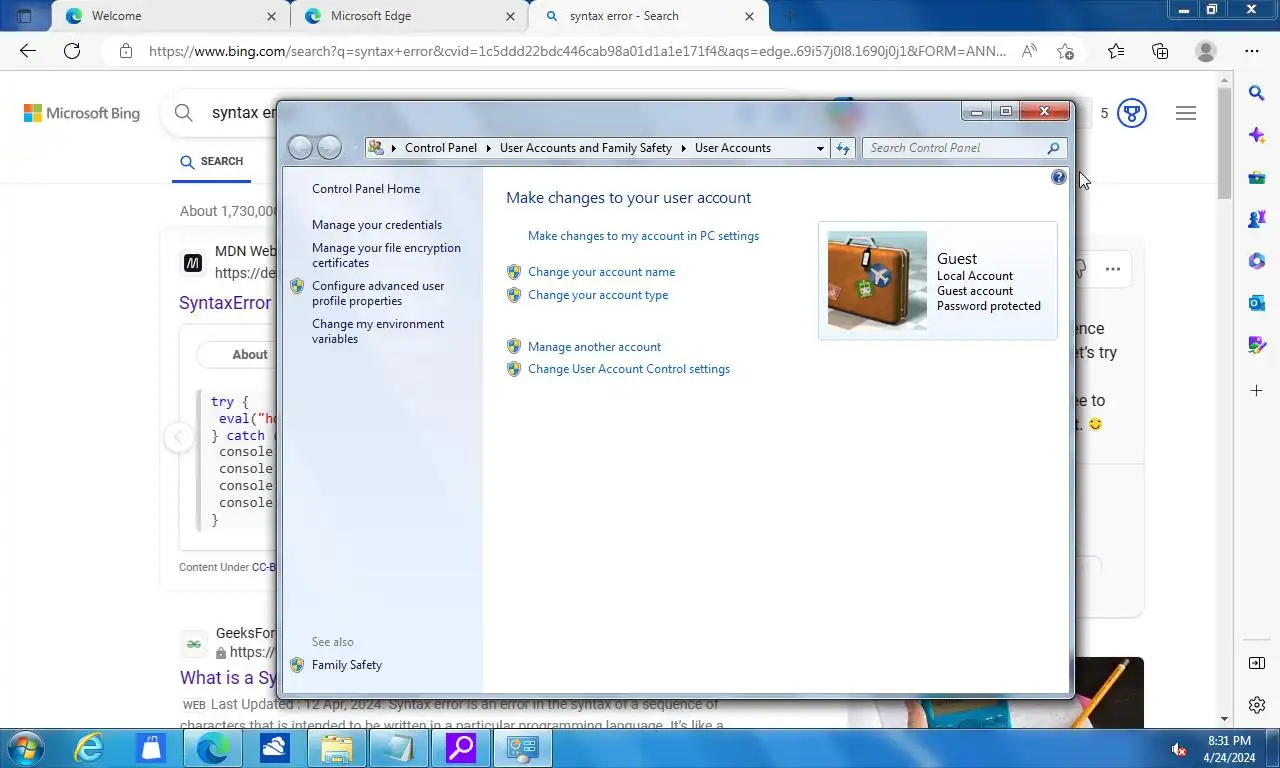Click the Control Panel search magnifier
Viewport: 1280px width, 768px height.
tap(1053, 148)
